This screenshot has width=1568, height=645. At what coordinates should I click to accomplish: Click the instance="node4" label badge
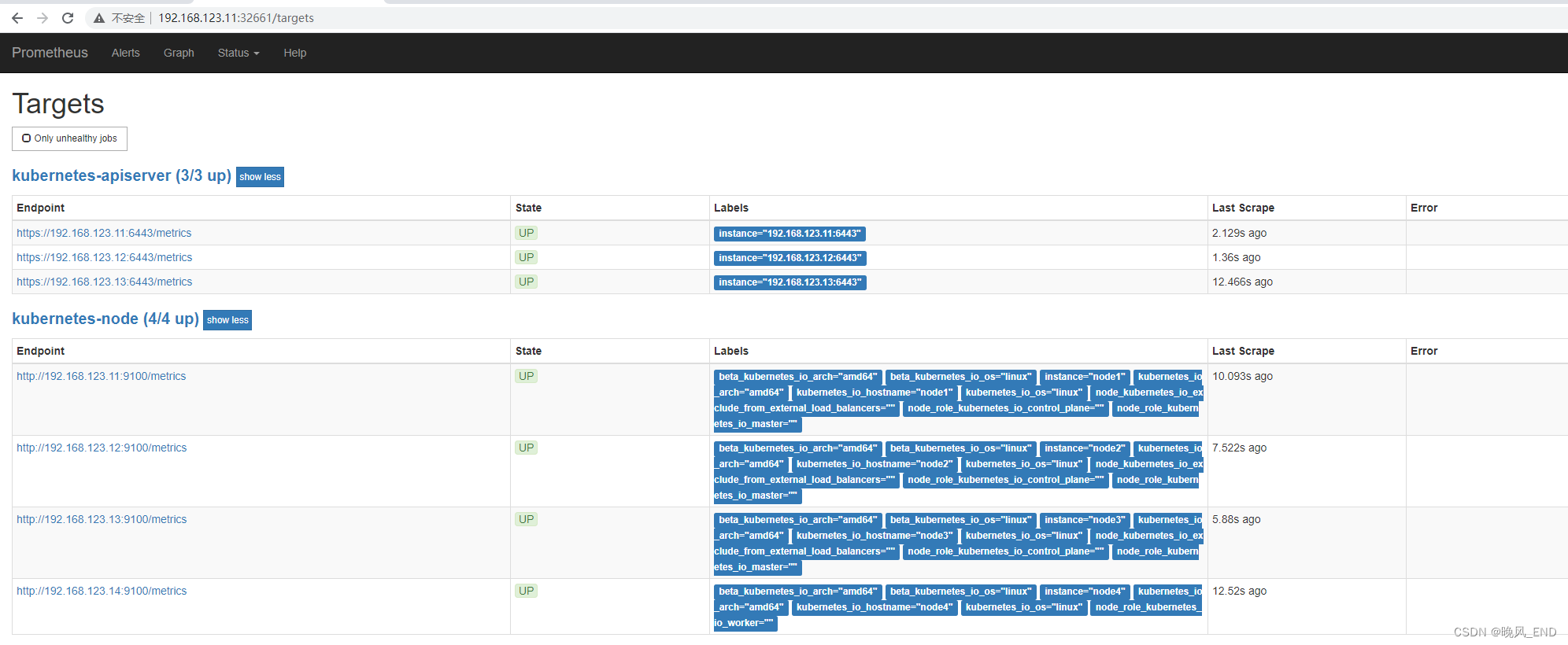[1085, 592]
